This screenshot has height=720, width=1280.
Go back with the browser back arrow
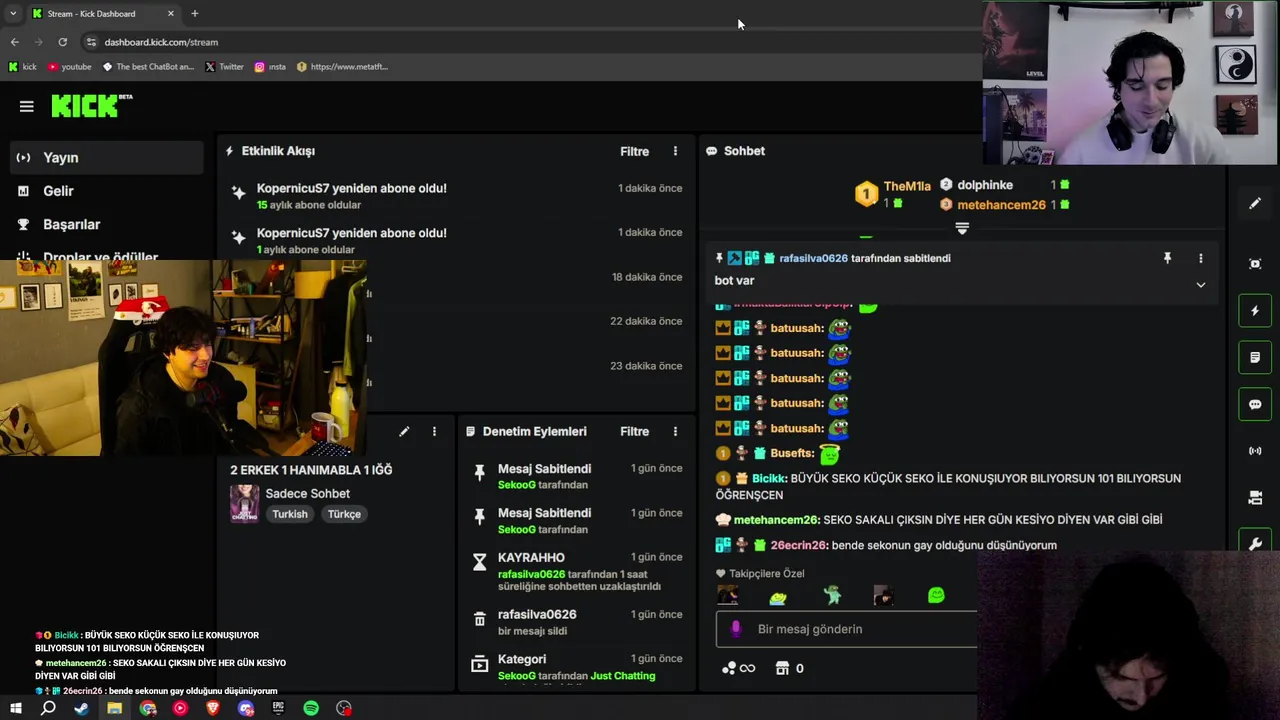coord(14,42)
